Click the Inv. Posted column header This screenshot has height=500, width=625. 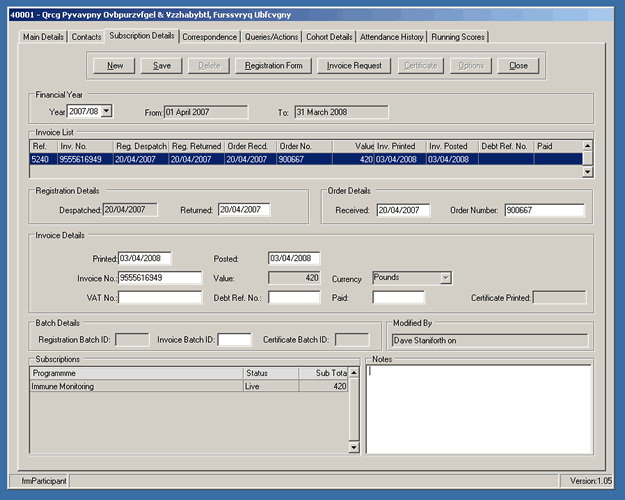coord(452,146)
